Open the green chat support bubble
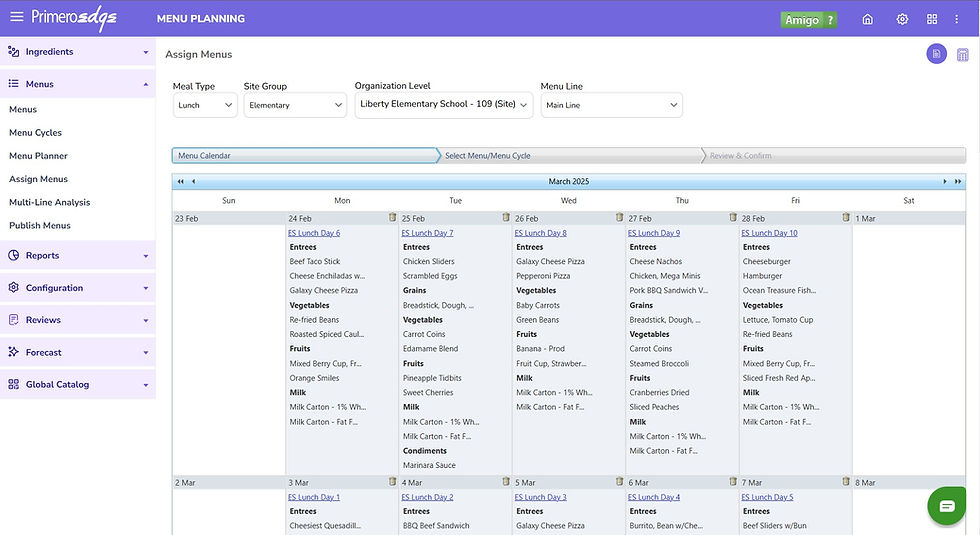 tap(946, 506)
